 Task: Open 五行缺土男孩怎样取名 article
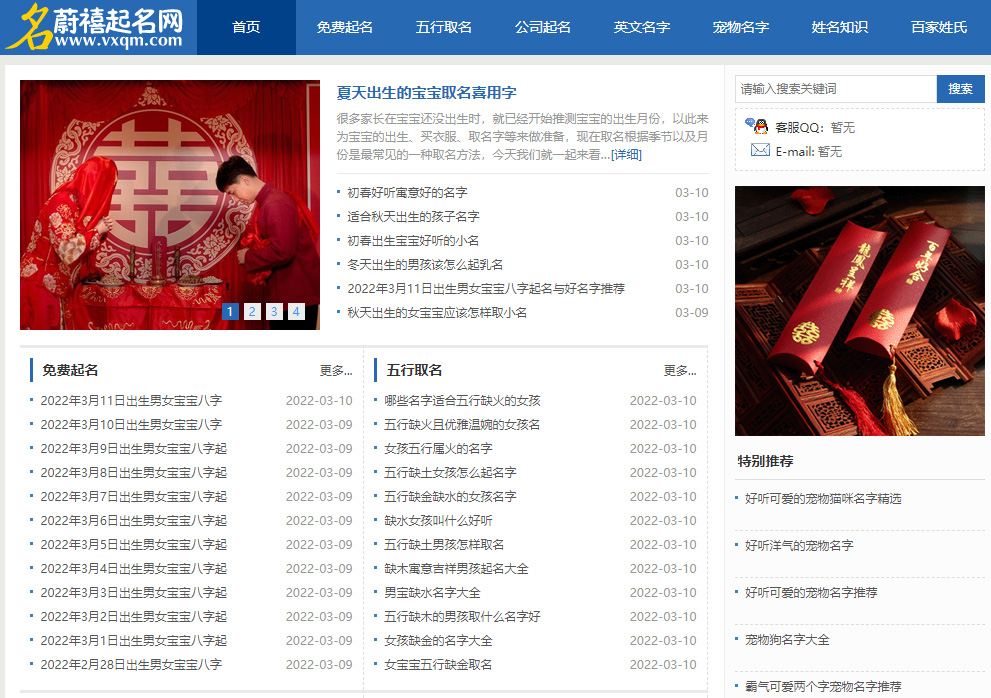pos(444,545)
